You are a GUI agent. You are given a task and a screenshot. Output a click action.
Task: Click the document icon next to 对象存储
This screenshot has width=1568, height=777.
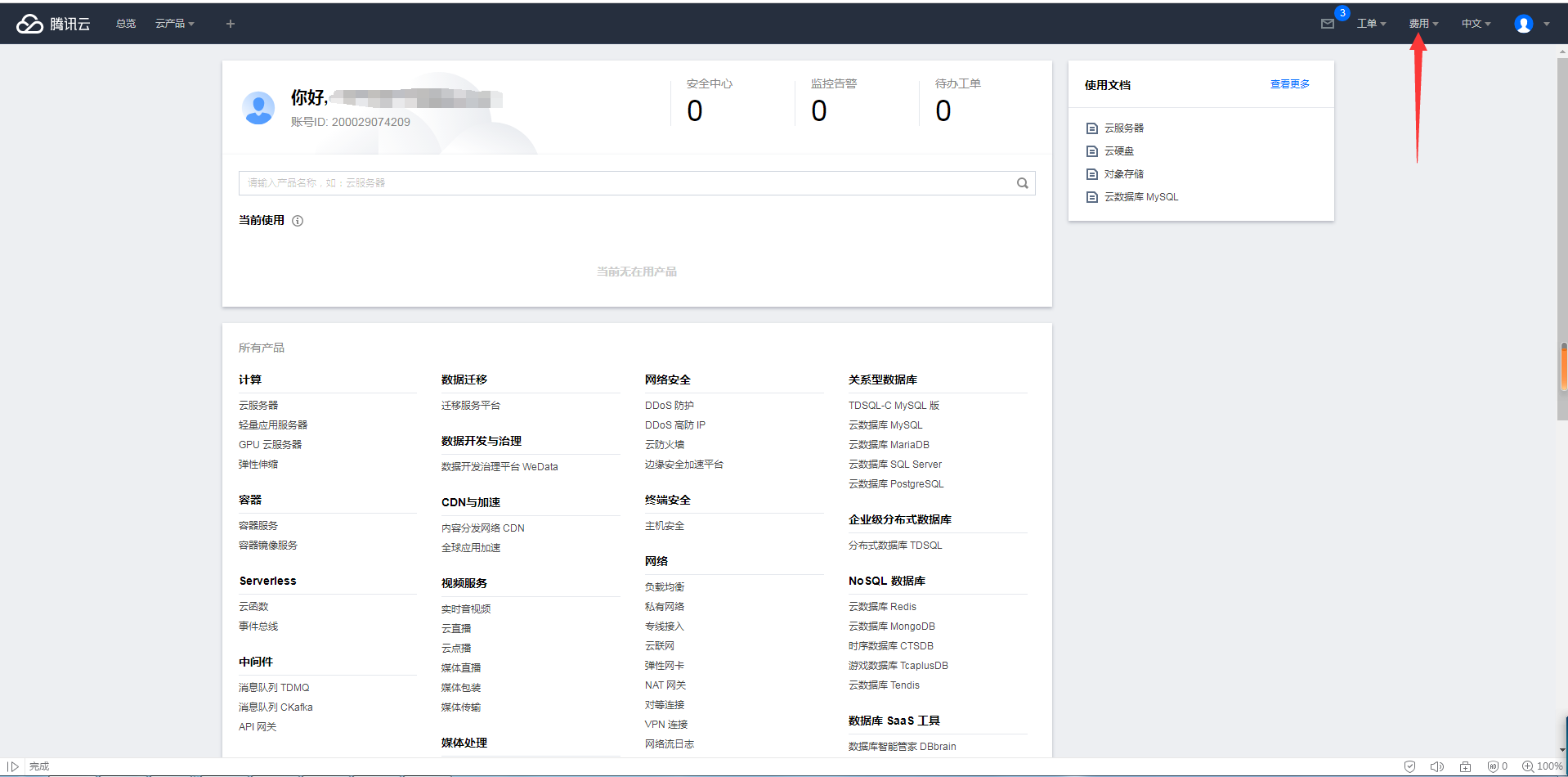pyautogui.click(x=1091, y=174)
